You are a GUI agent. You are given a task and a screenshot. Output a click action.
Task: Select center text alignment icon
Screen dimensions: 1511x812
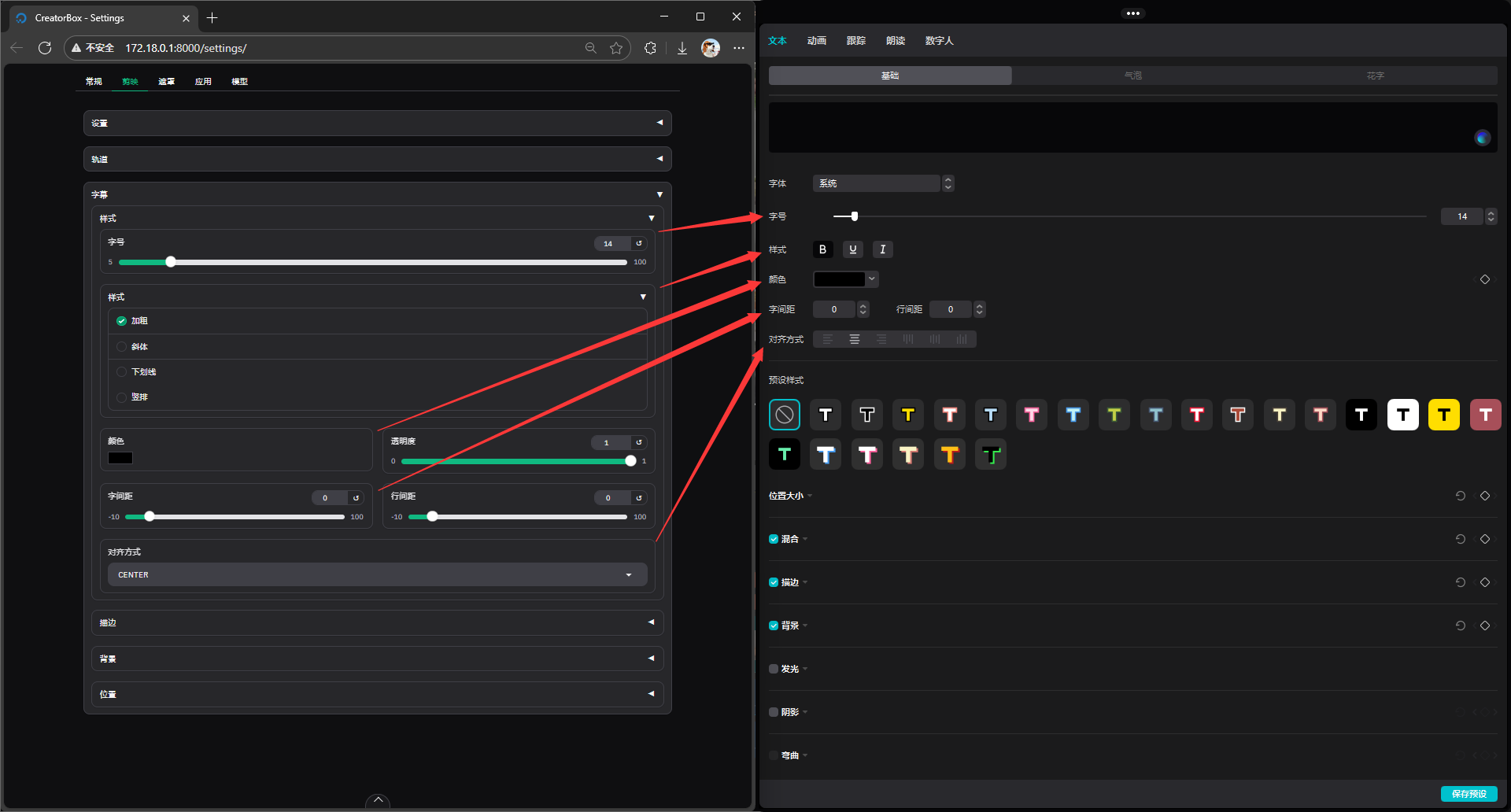(855, 339)
